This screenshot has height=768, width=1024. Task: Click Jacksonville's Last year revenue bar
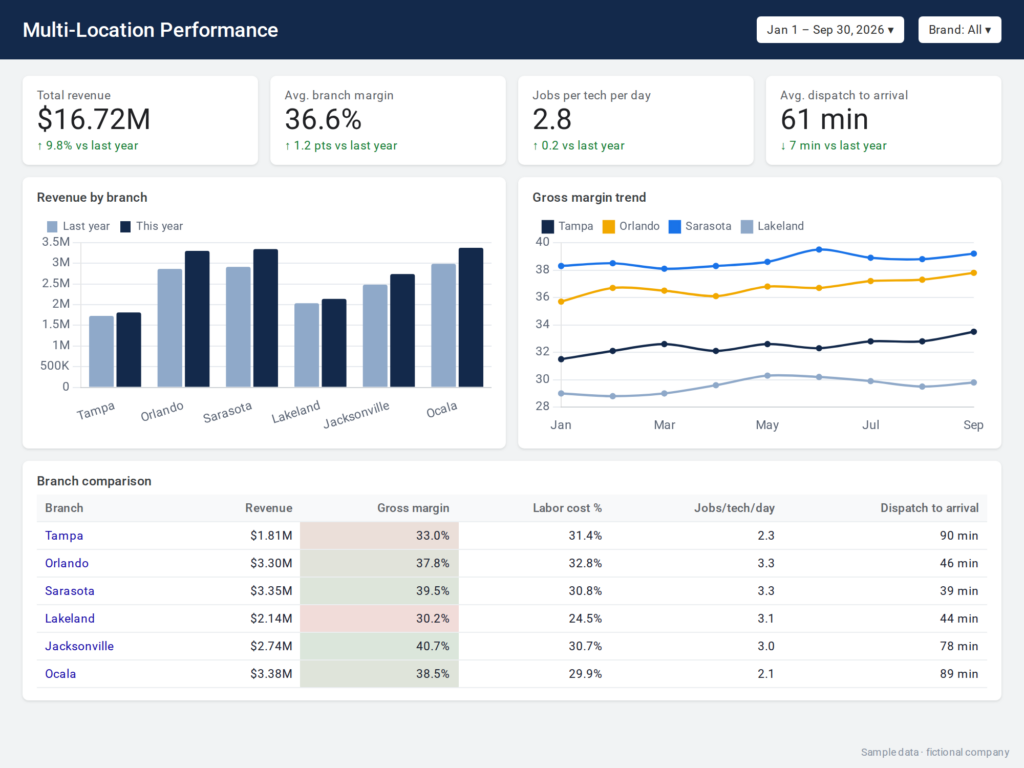375,336
